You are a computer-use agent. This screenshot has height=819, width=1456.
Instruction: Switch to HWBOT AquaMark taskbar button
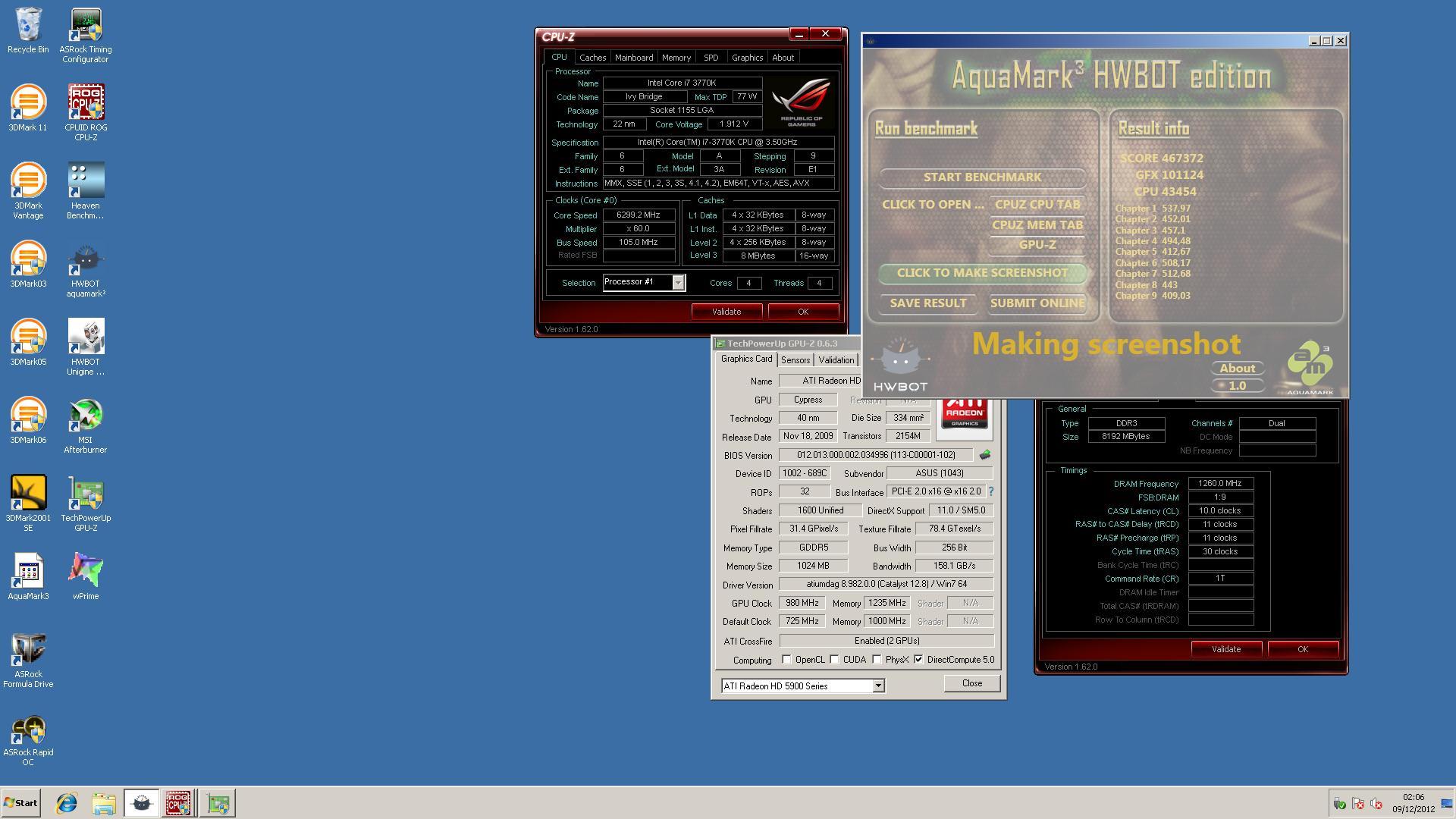pyautogui.click(x=142, y=803)
